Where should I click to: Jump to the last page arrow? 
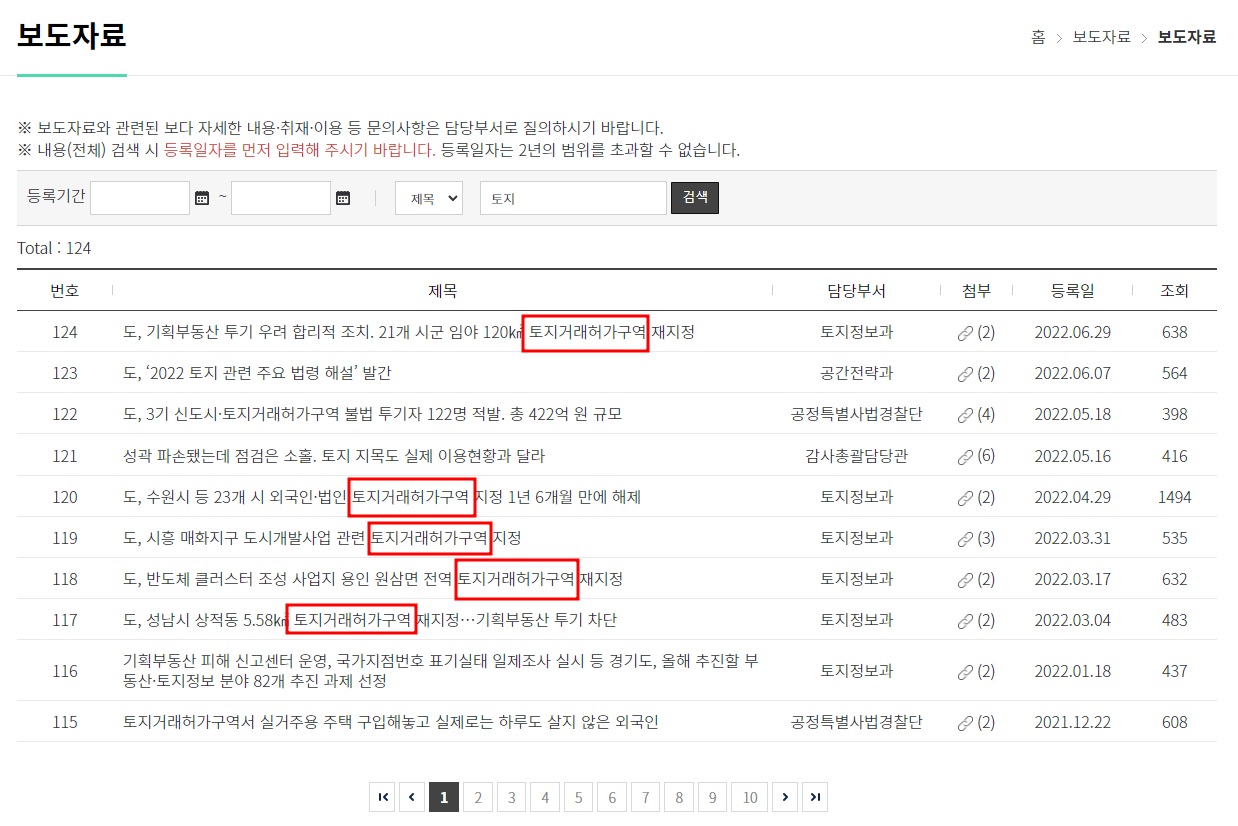tap(815, 796)
